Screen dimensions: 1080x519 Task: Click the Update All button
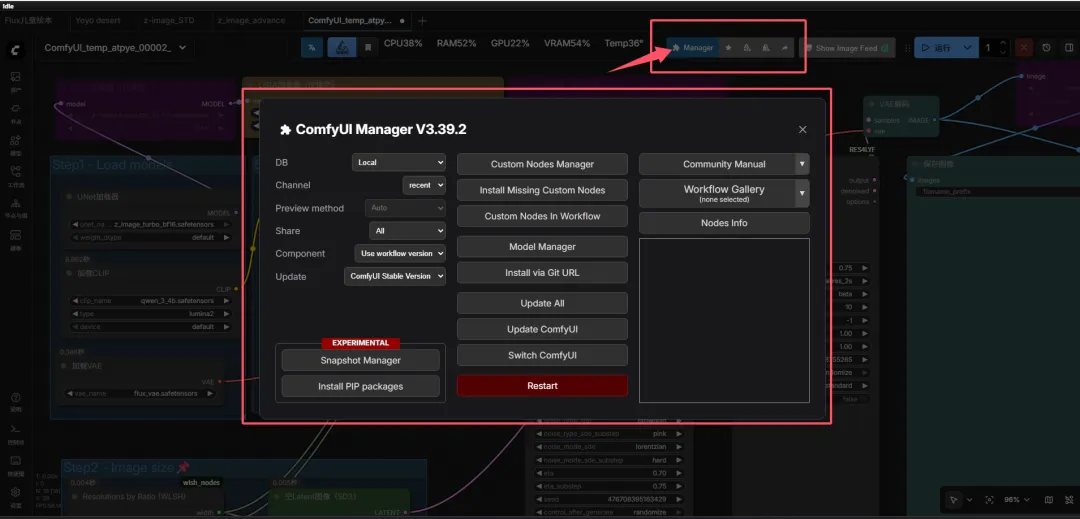[542, 303]
